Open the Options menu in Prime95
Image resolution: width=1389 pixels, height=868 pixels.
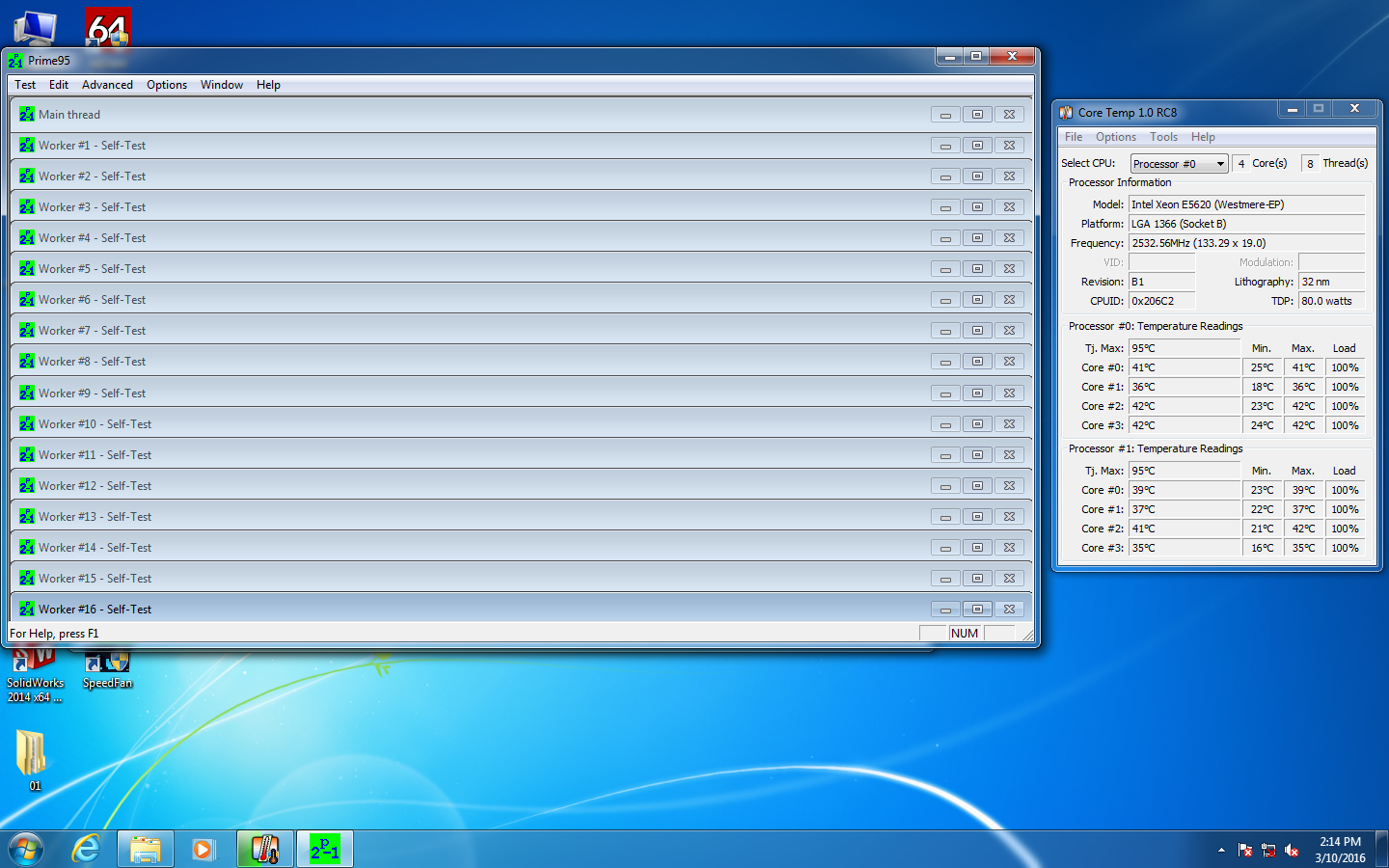click(167, 85)
